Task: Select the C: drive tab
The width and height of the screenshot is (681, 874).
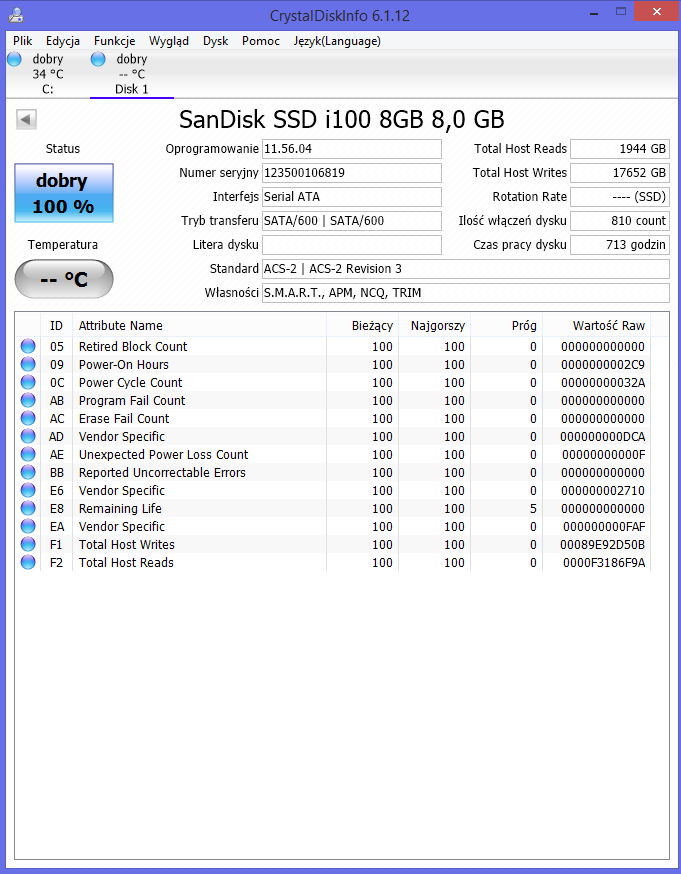Action: click(x=47, y=74)
